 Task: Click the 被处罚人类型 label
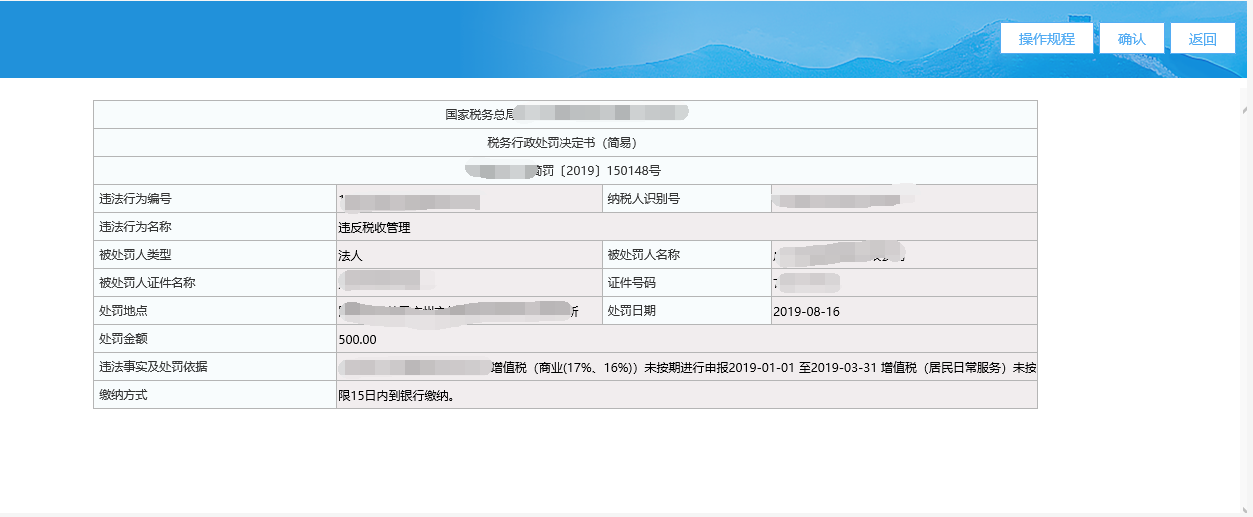(129, 255)
